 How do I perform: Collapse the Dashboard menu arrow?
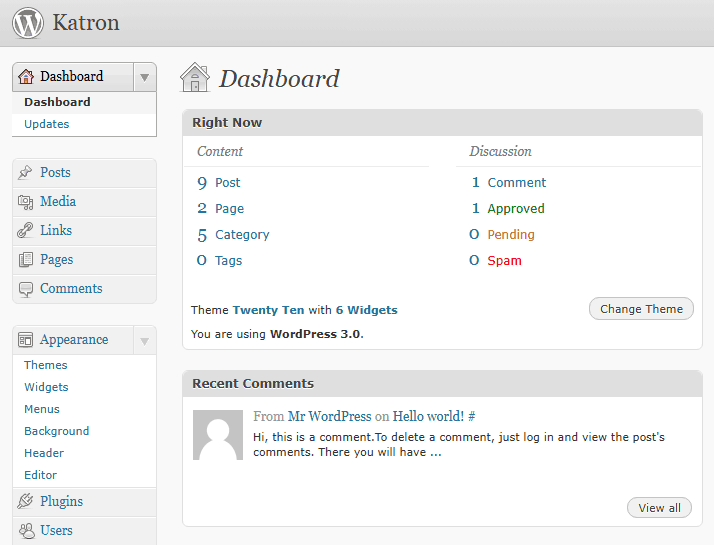click(x=145, y=77)
